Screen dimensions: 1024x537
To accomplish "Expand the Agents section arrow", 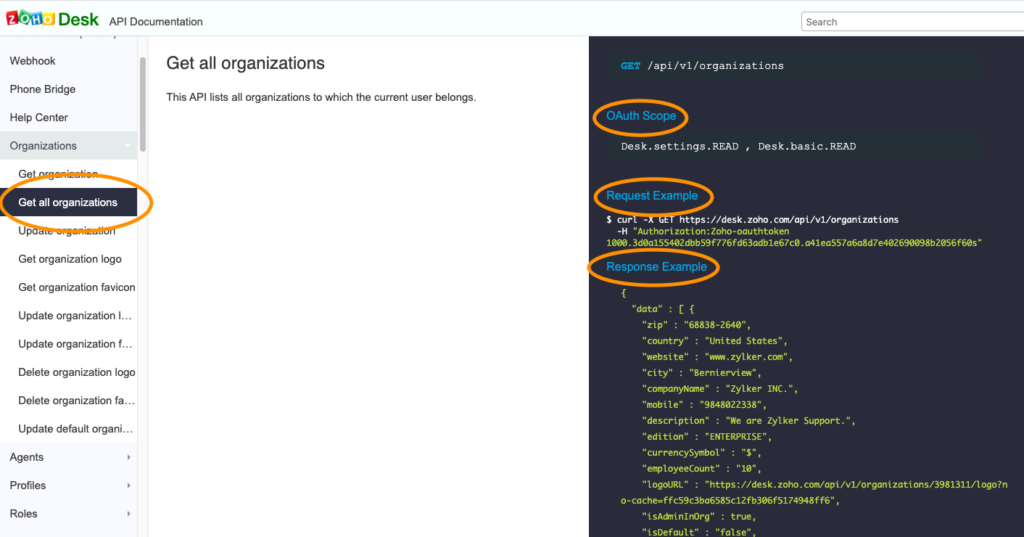I will point(129,457).
